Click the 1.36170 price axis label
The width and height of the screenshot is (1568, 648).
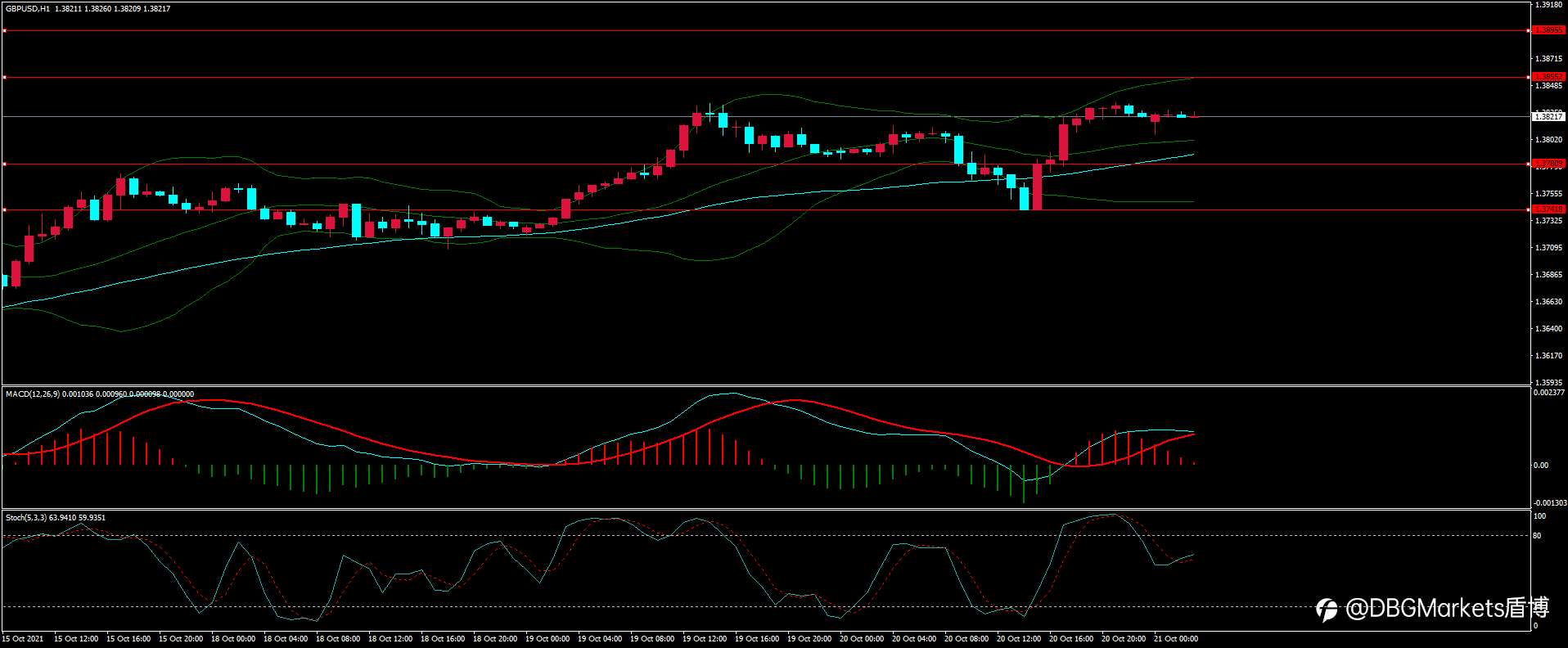tap(1548, 356)
